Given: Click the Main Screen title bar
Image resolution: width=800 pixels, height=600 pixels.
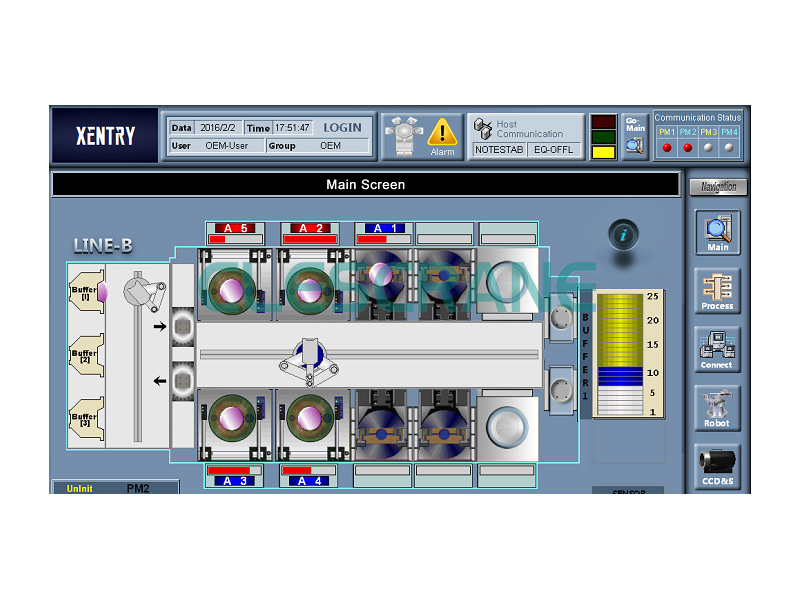Looking at the screenshot, I should pyautogui.click(x=366, y=185).
